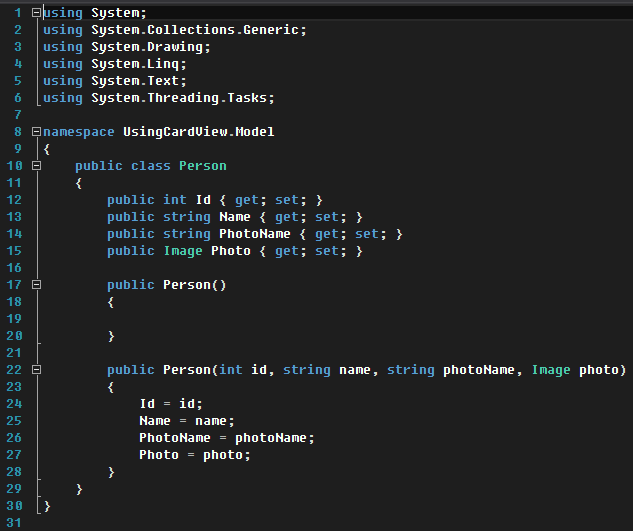
Task: Collapse the parameterless Person() constructor
Action: pos(37,285)
